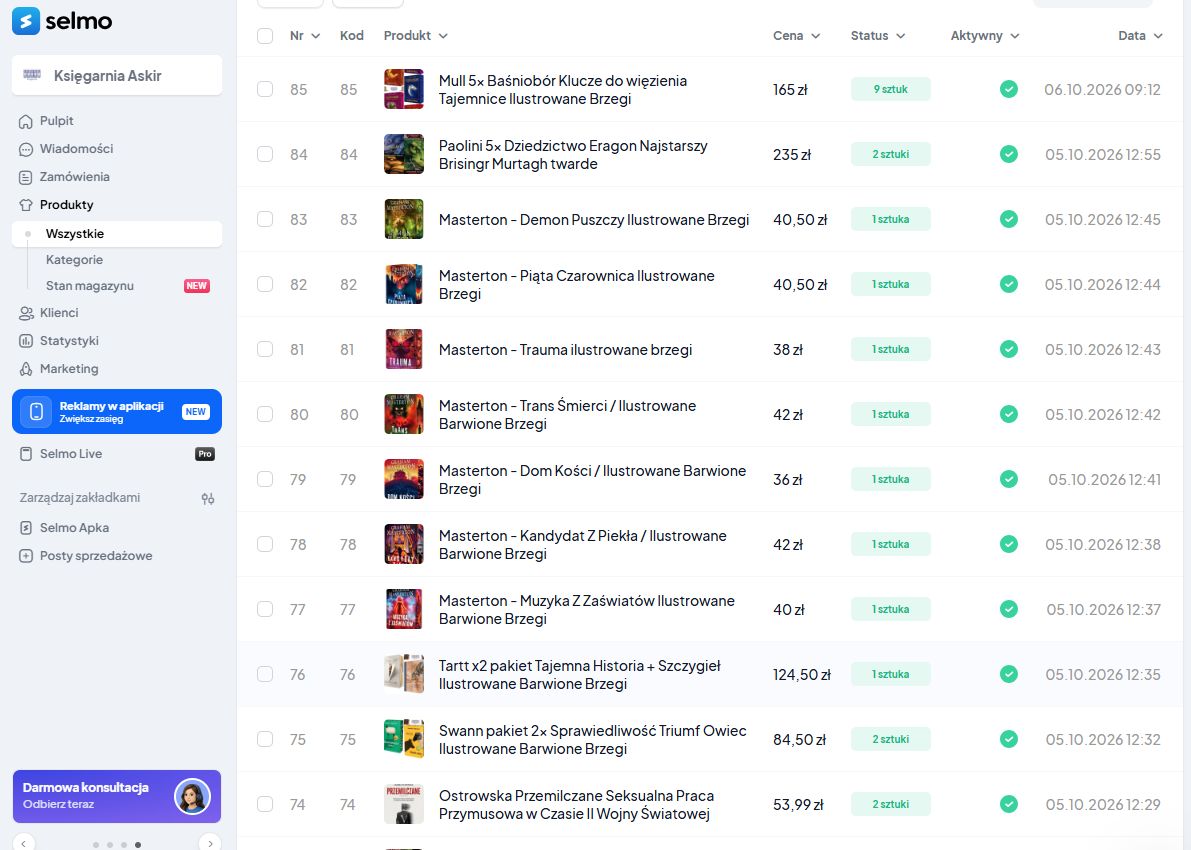Screen dimensions: 1191x850
Task: Sort by the Data column header
Action: [1140, 36]
